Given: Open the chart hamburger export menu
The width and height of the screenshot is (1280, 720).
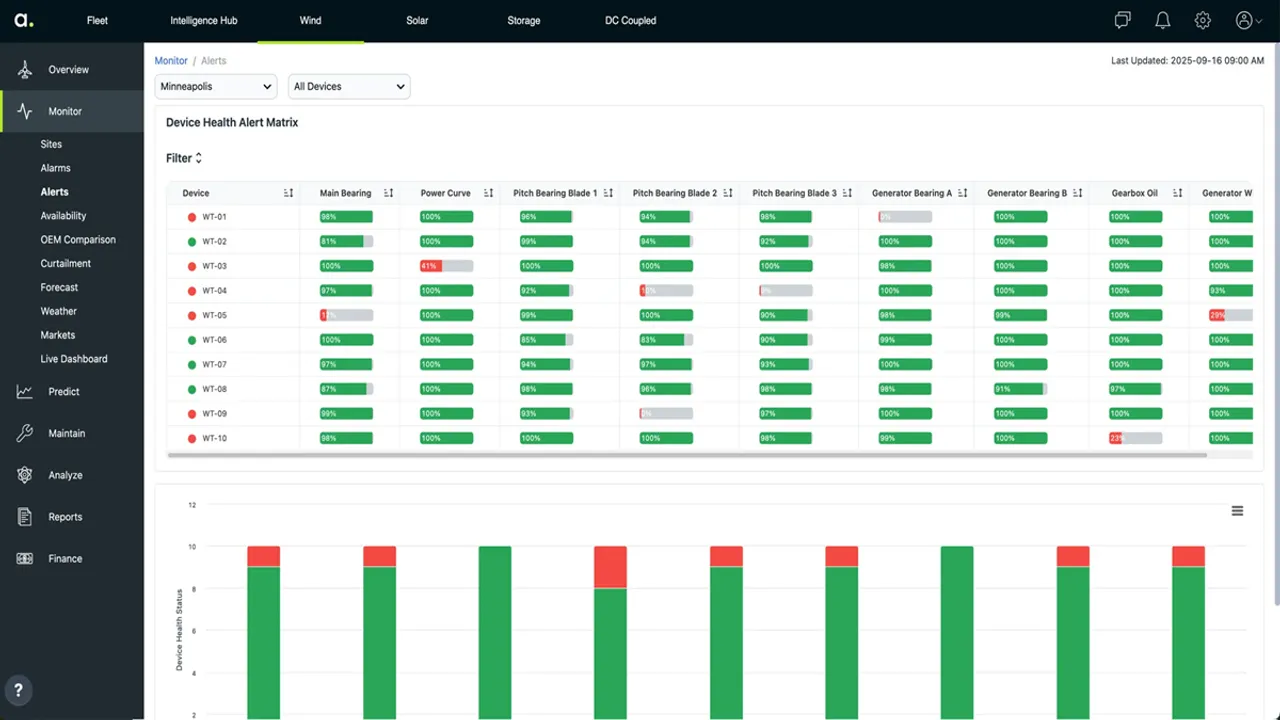Looking at the screenshot, I should pyautogui.click(x=1237, y=510).
